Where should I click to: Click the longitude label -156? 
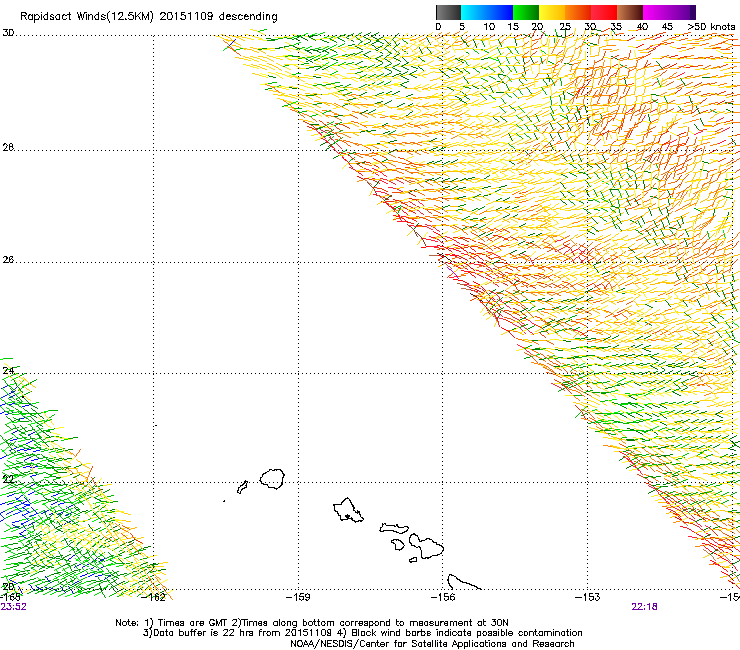point(443,597)
